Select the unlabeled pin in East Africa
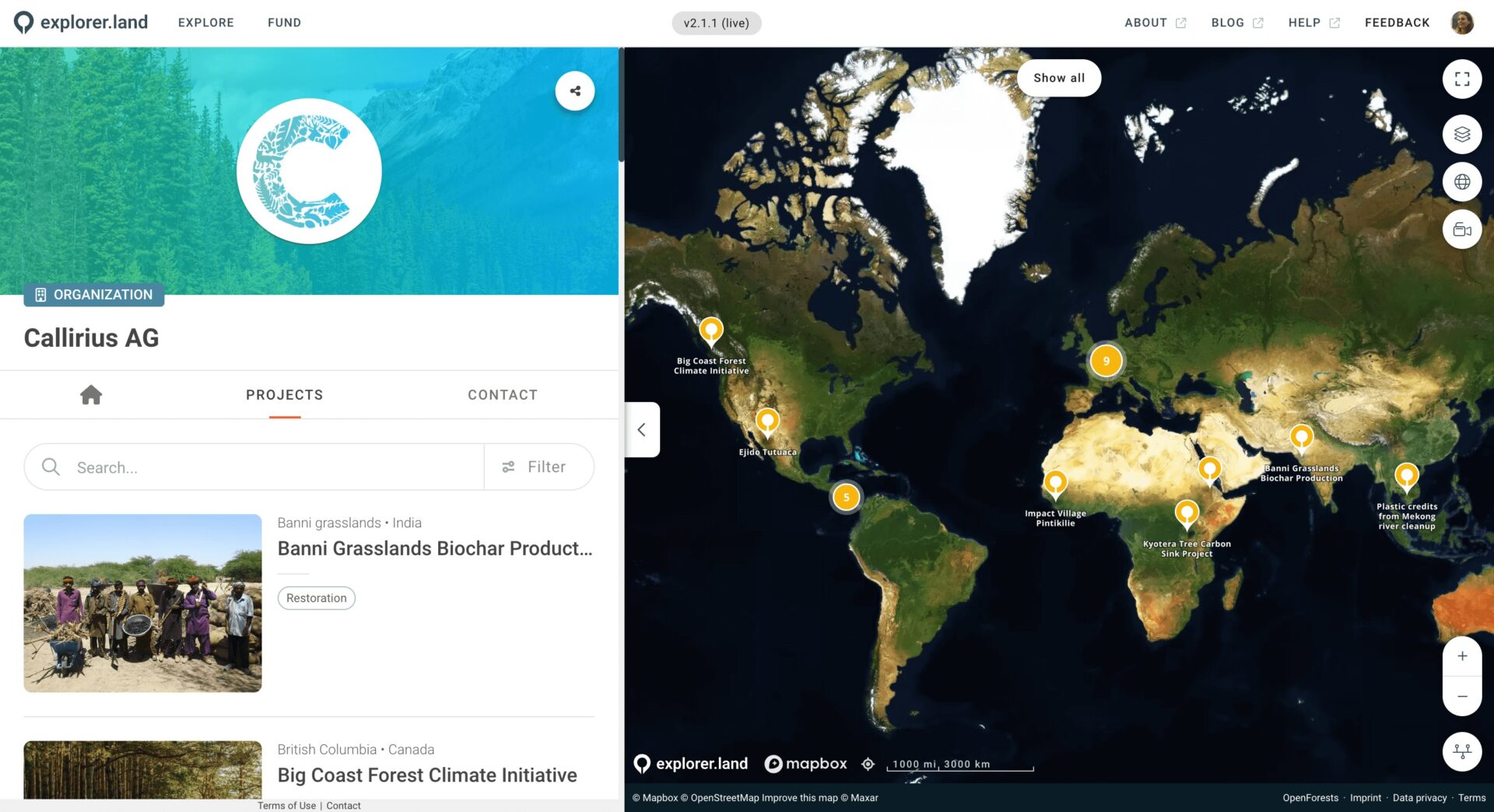Screen dimensions: 1494x812 point(1209,471)
